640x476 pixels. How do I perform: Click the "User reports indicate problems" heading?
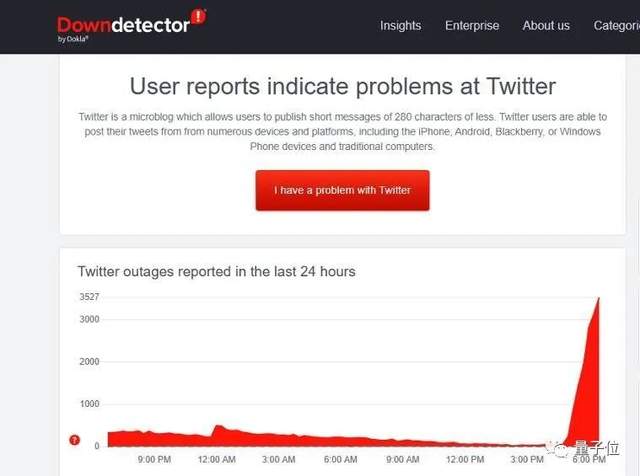(343, 86)
